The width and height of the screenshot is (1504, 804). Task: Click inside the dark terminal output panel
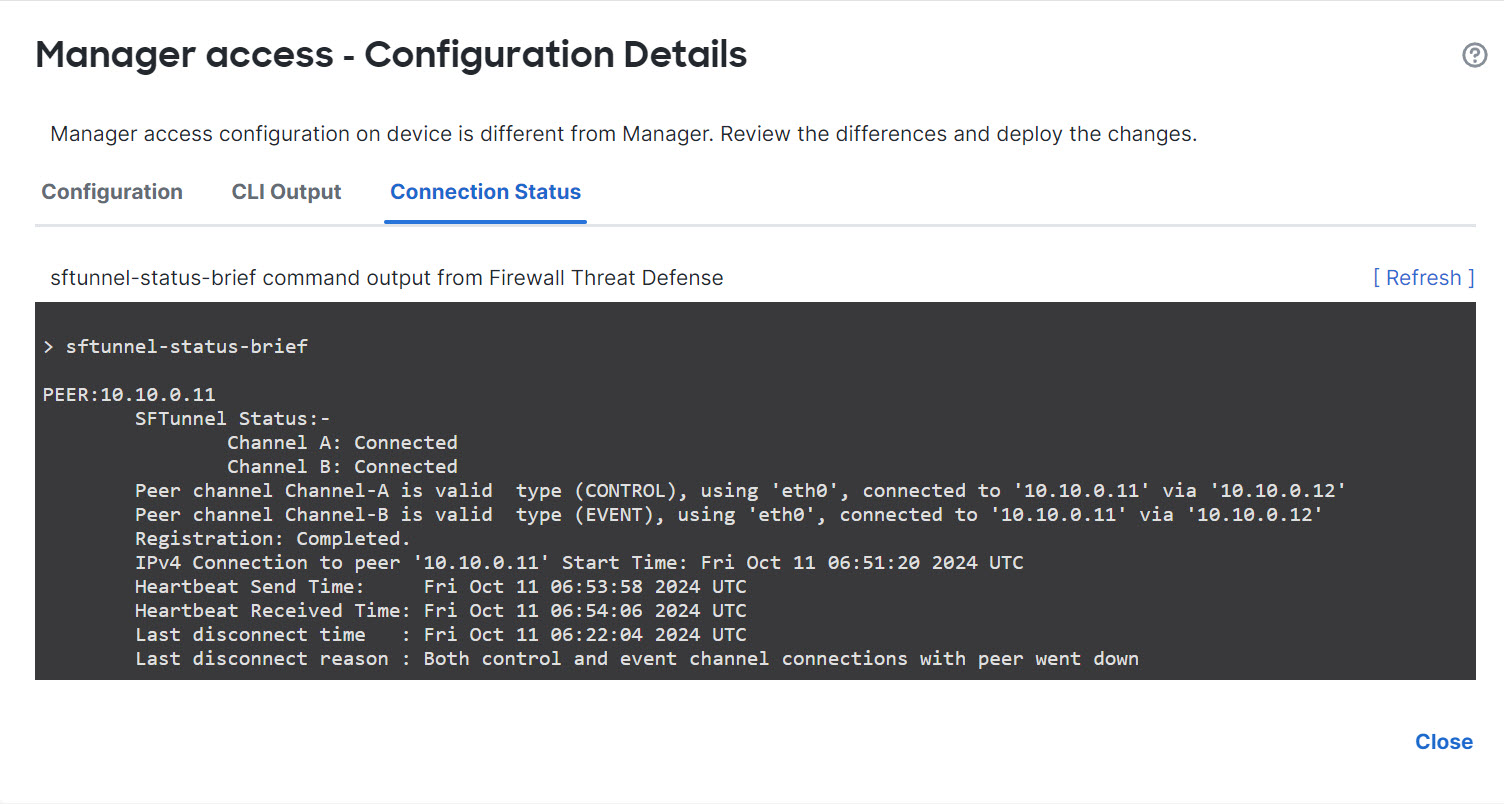click(750, 490)
